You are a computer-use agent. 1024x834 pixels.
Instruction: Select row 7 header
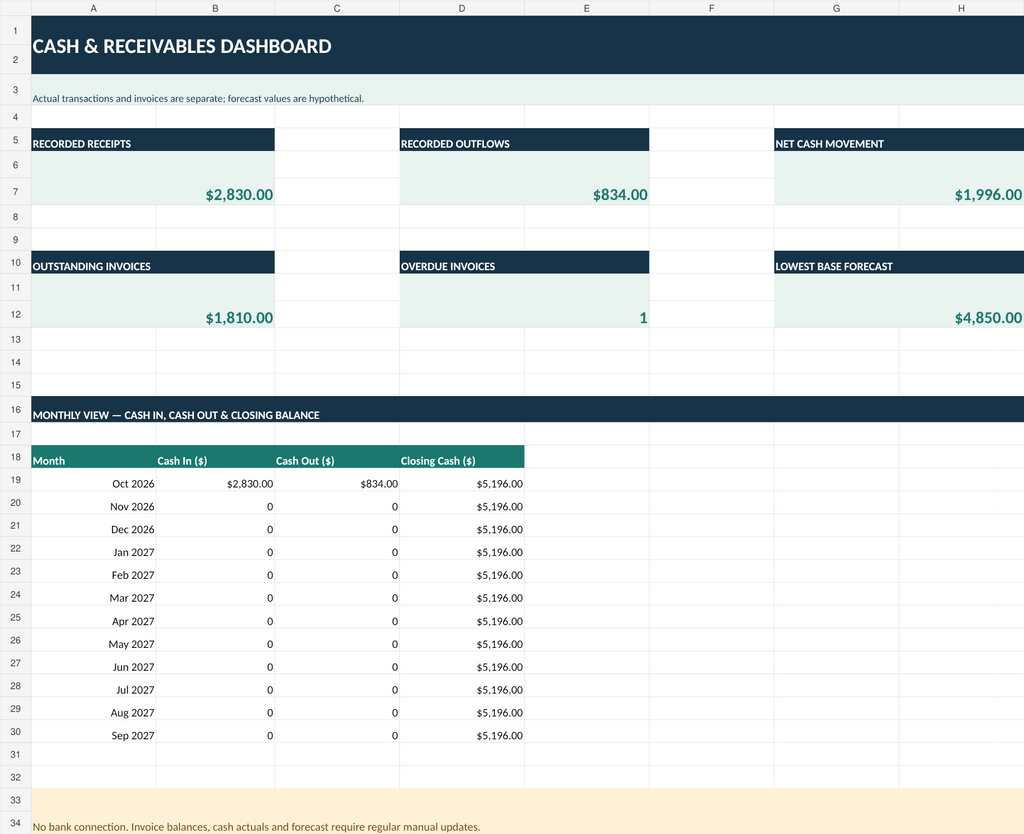[x=15, y=191]
